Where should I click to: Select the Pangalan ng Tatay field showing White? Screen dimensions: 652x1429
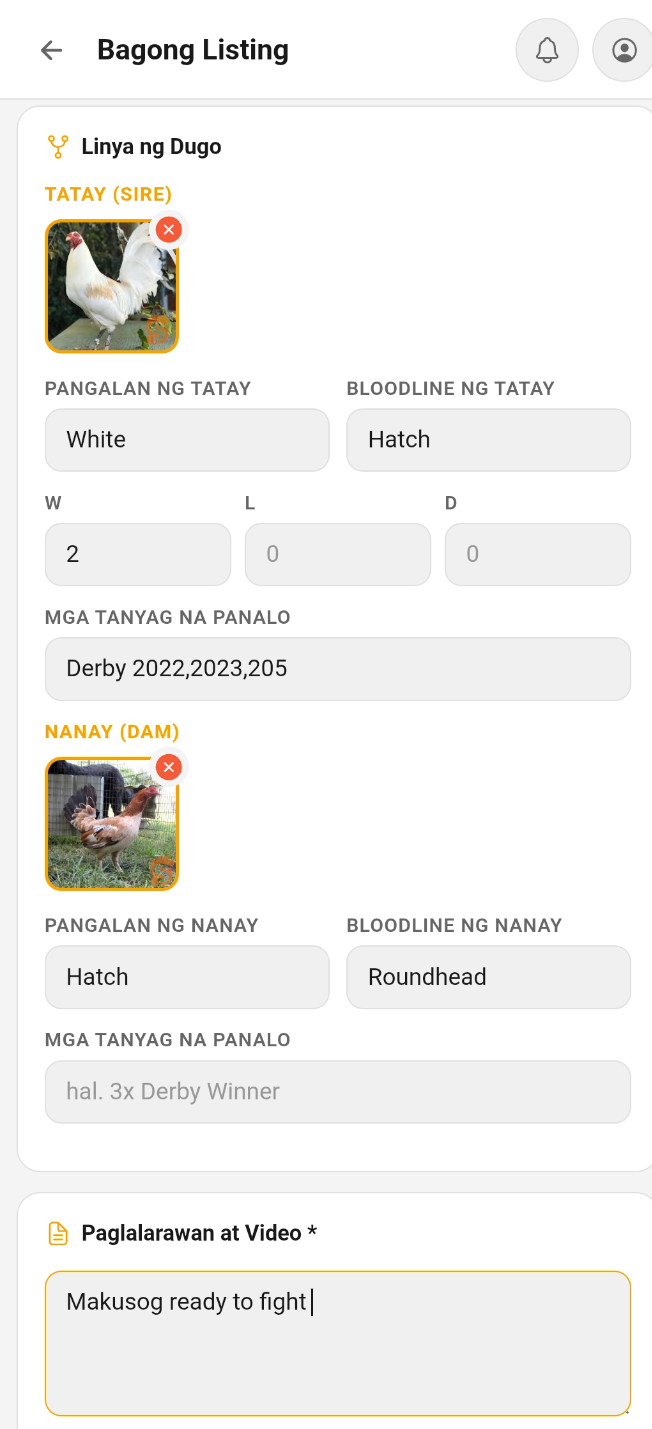click(186, 440)
